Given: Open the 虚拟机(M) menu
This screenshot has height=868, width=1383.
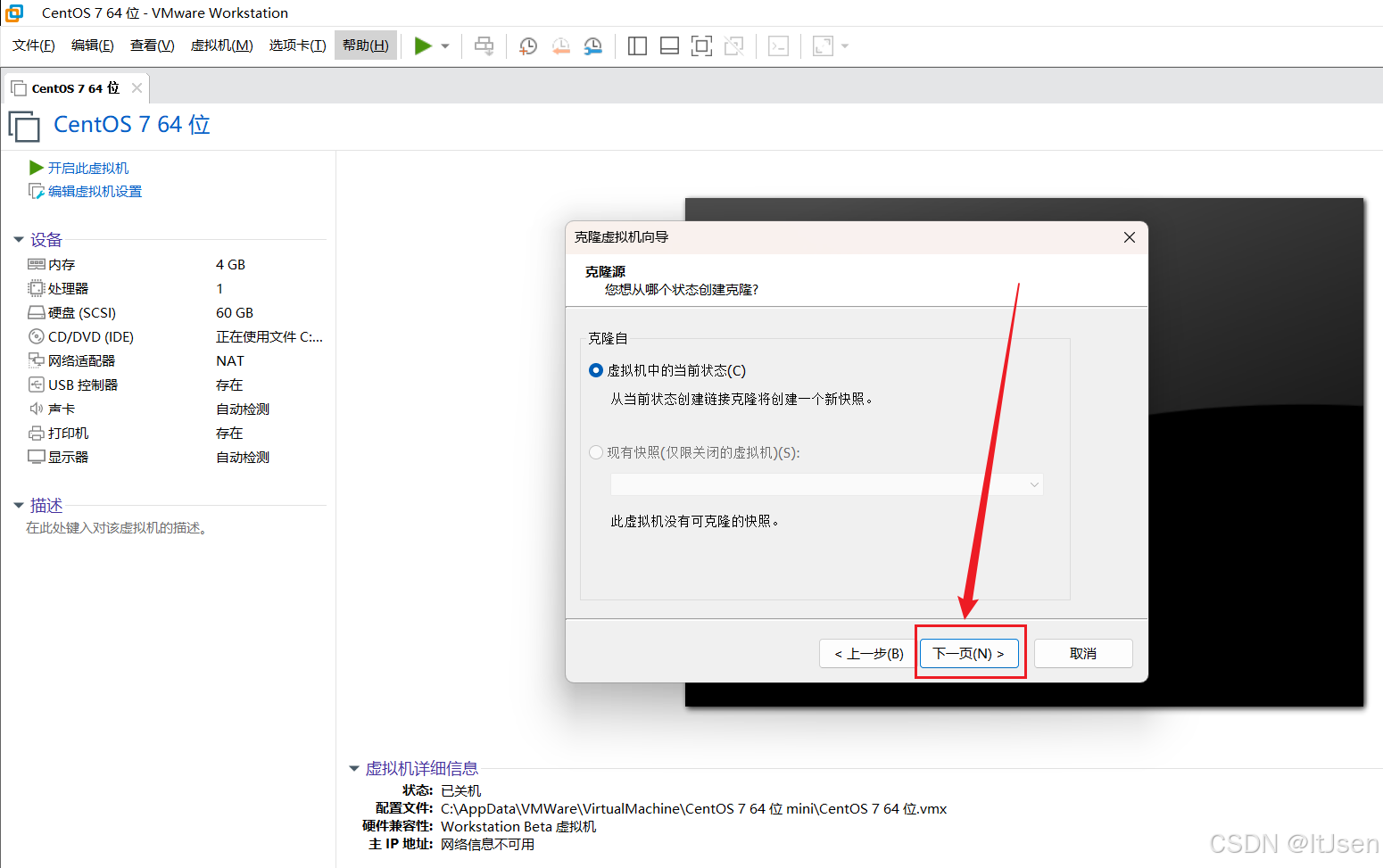Looking at the screenshot, I should click(x=221, y=45).
